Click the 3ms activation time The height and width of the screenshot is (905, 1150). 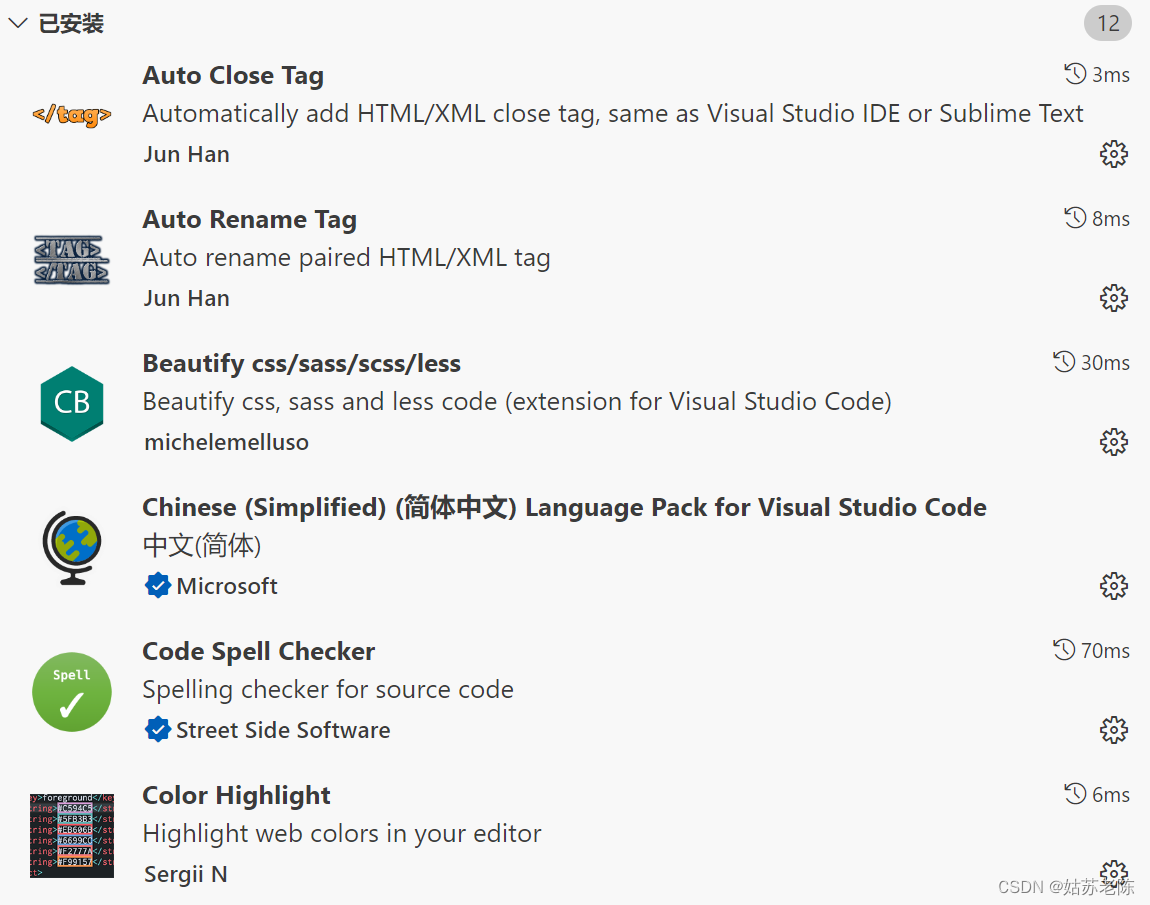click(1110, 75)
